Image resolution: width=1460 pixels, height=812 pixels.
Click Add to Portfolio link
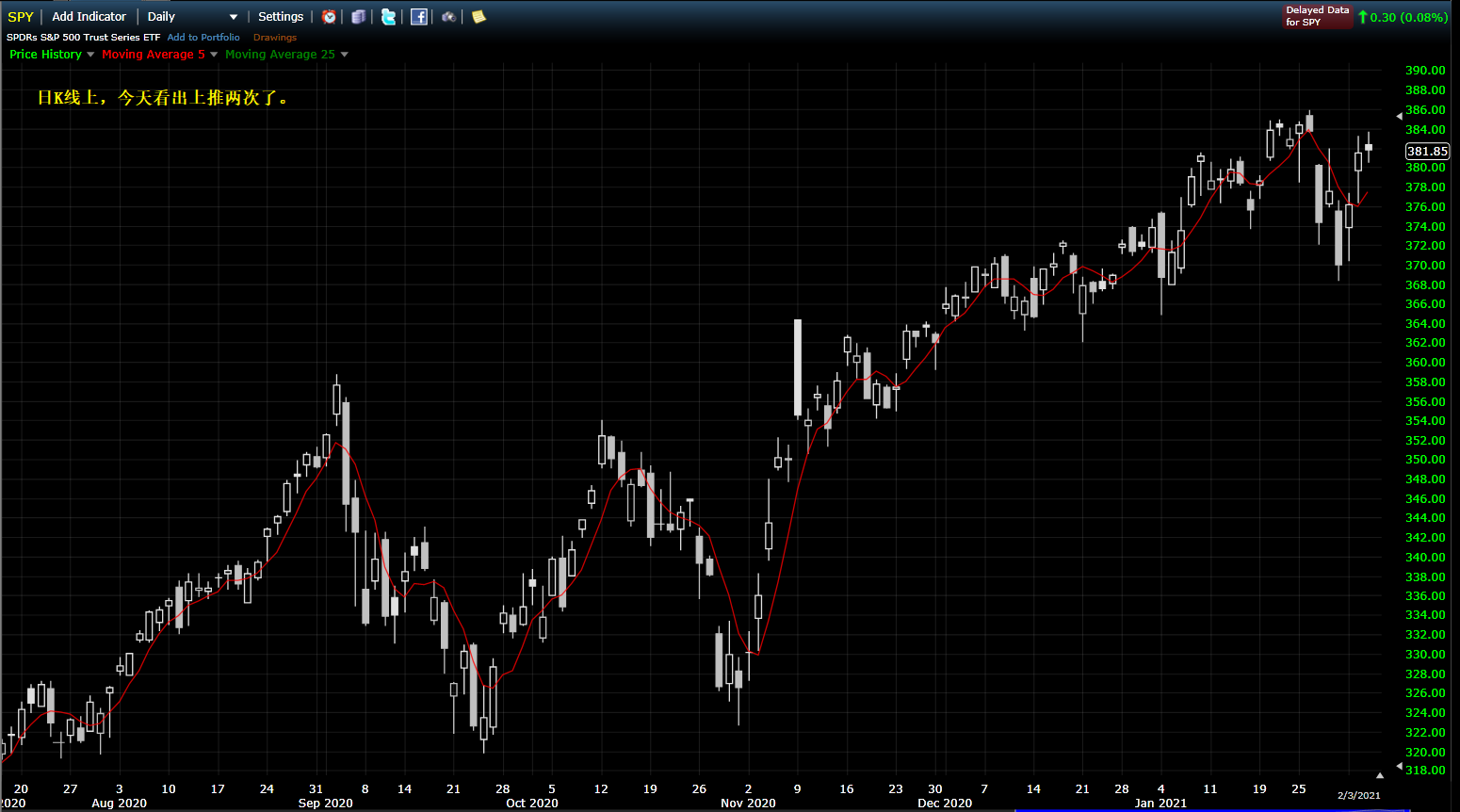[x=203, y=38]
